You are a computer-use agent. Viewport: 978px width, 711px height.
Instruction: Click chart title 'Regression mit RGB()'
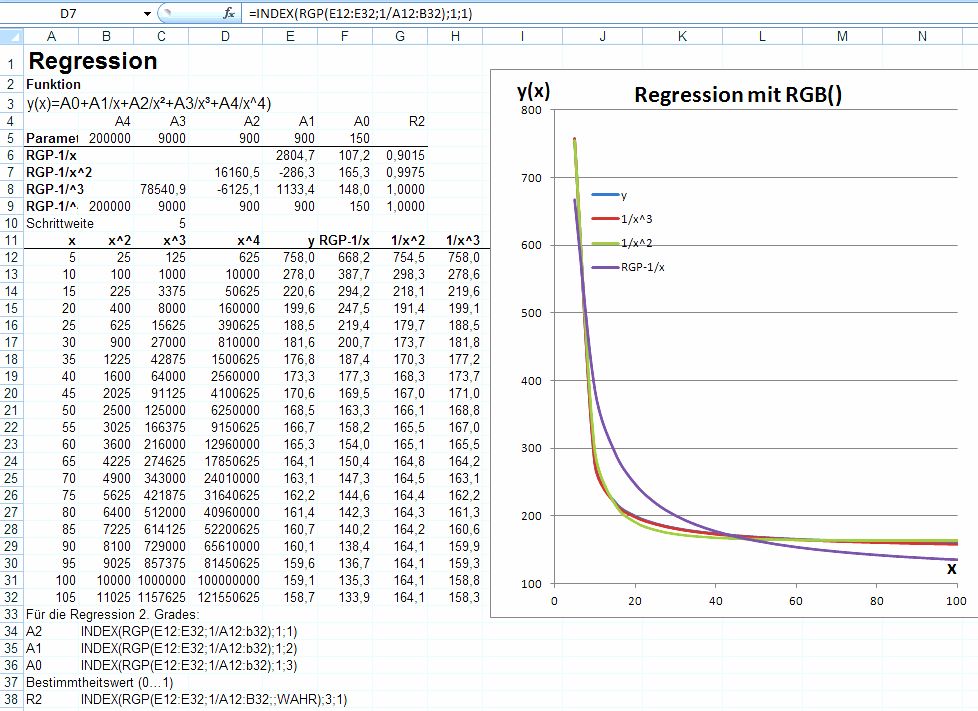(x=738, y=95)
